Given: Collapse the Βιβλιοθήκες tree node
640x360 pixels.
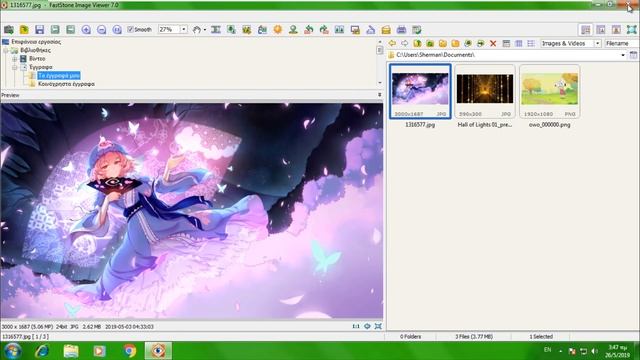Looking at the screenshot, I should point(6,51).
